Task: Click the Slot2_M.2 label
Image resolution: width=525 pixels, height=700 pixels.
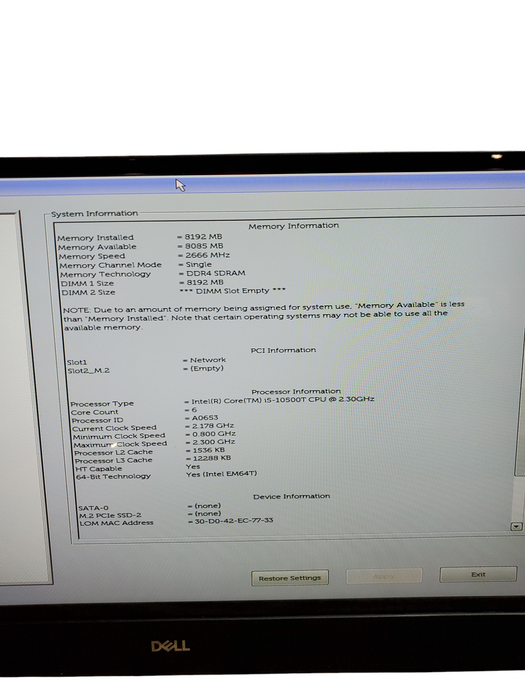Action: (88, 371)
